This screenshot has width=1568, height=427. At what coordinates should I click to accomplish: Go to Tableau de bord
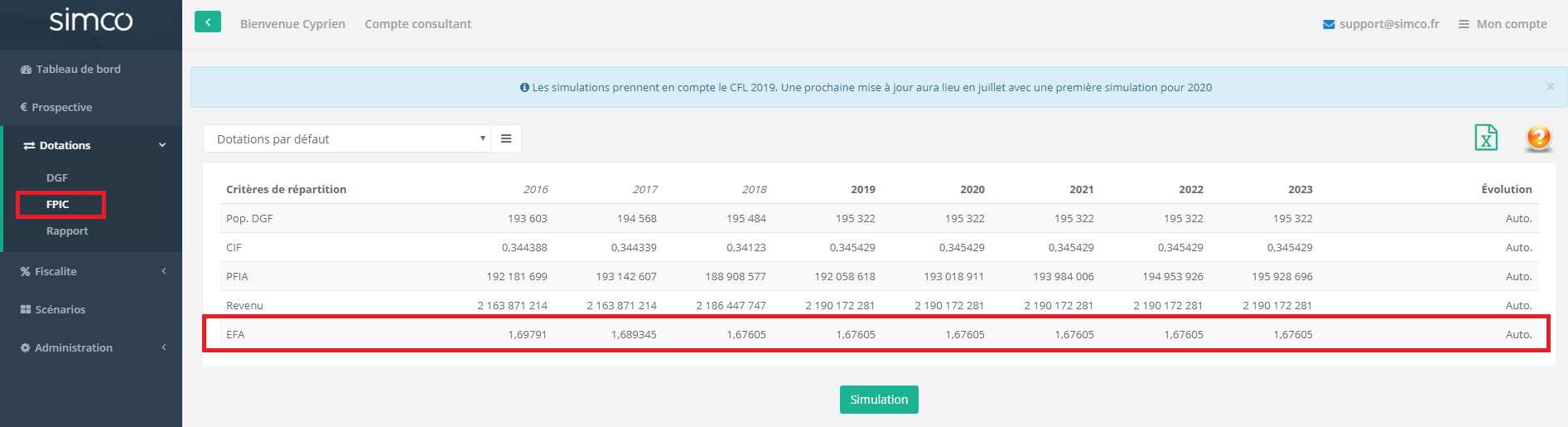click(78, 69)
